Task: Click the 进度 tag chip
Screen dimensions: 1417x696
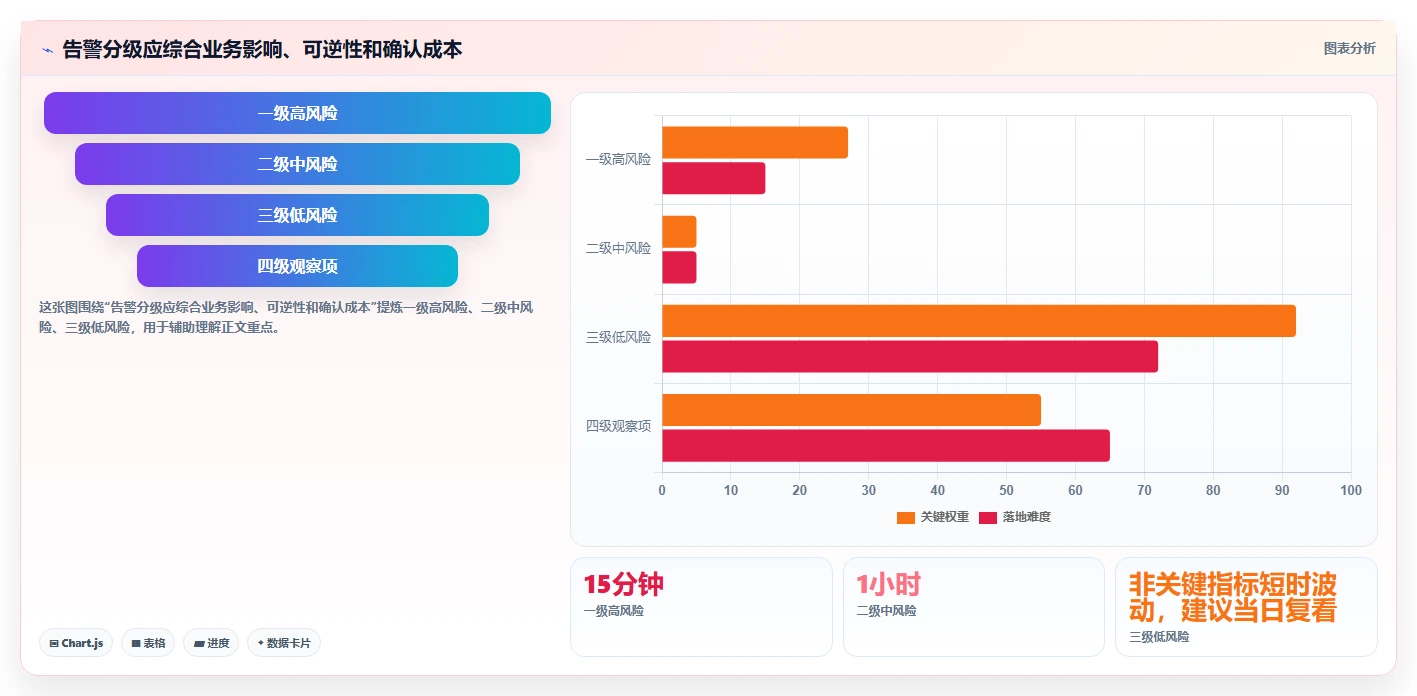Action: (211, 643)
